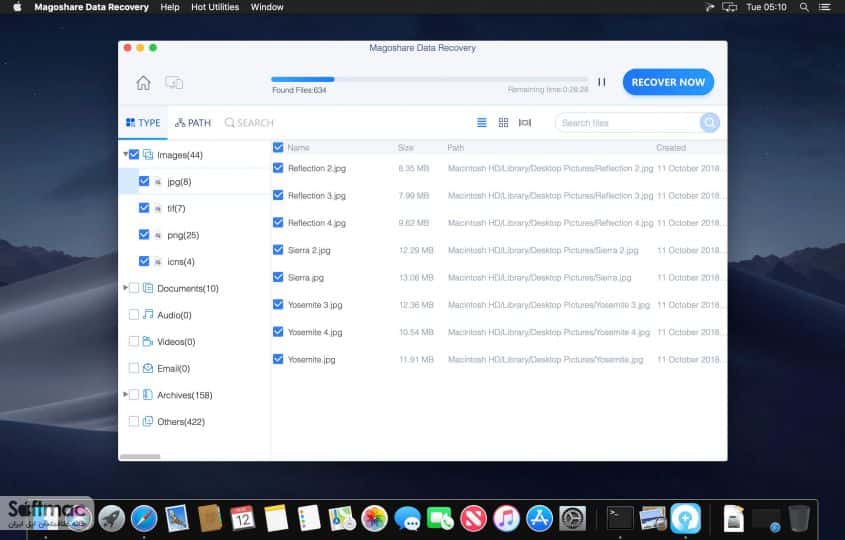Sort files by Path column
The height and width of the screenshot is (540, 845).
click(x=455, y=148)
